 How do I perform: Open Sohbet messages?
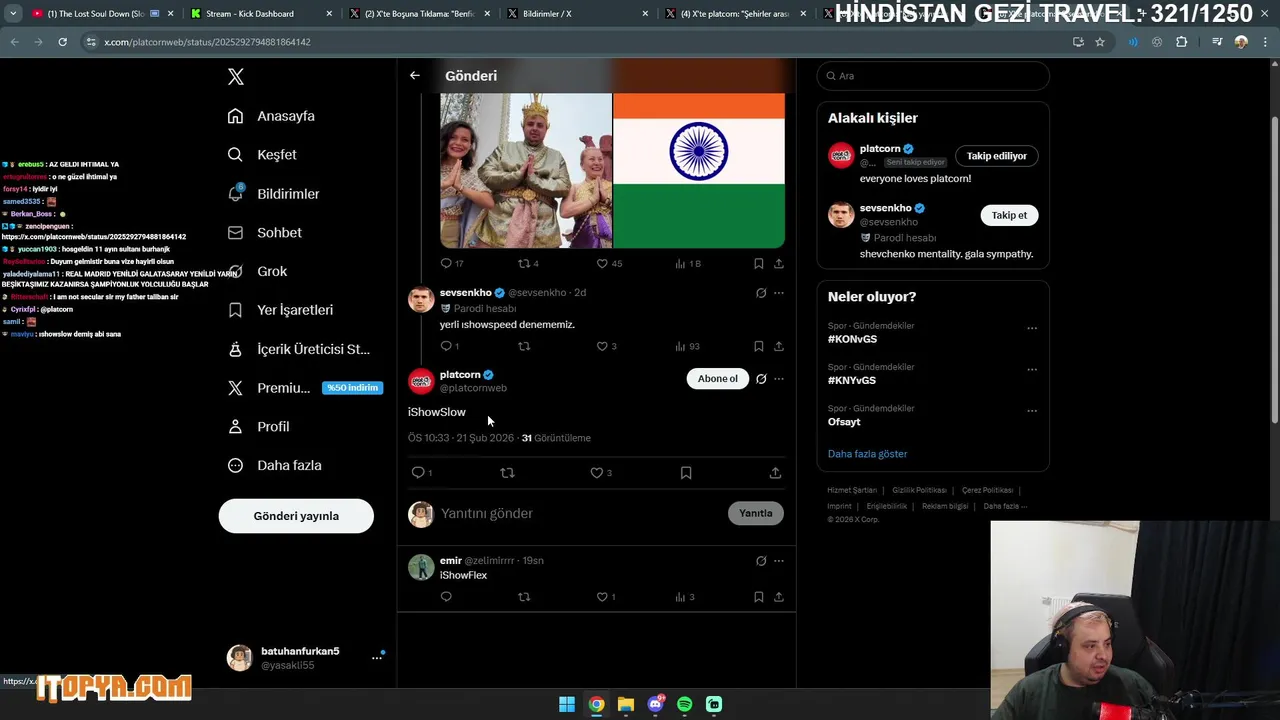[x=264, y=232]
